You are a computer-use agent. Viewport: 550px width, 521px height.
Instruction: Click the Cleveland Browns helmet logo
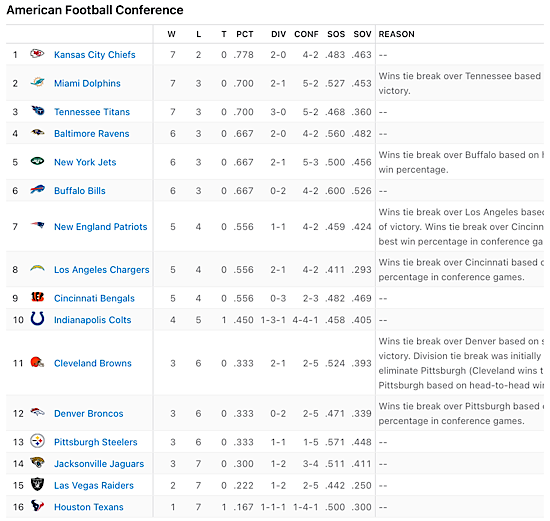(x=37, y=362)
